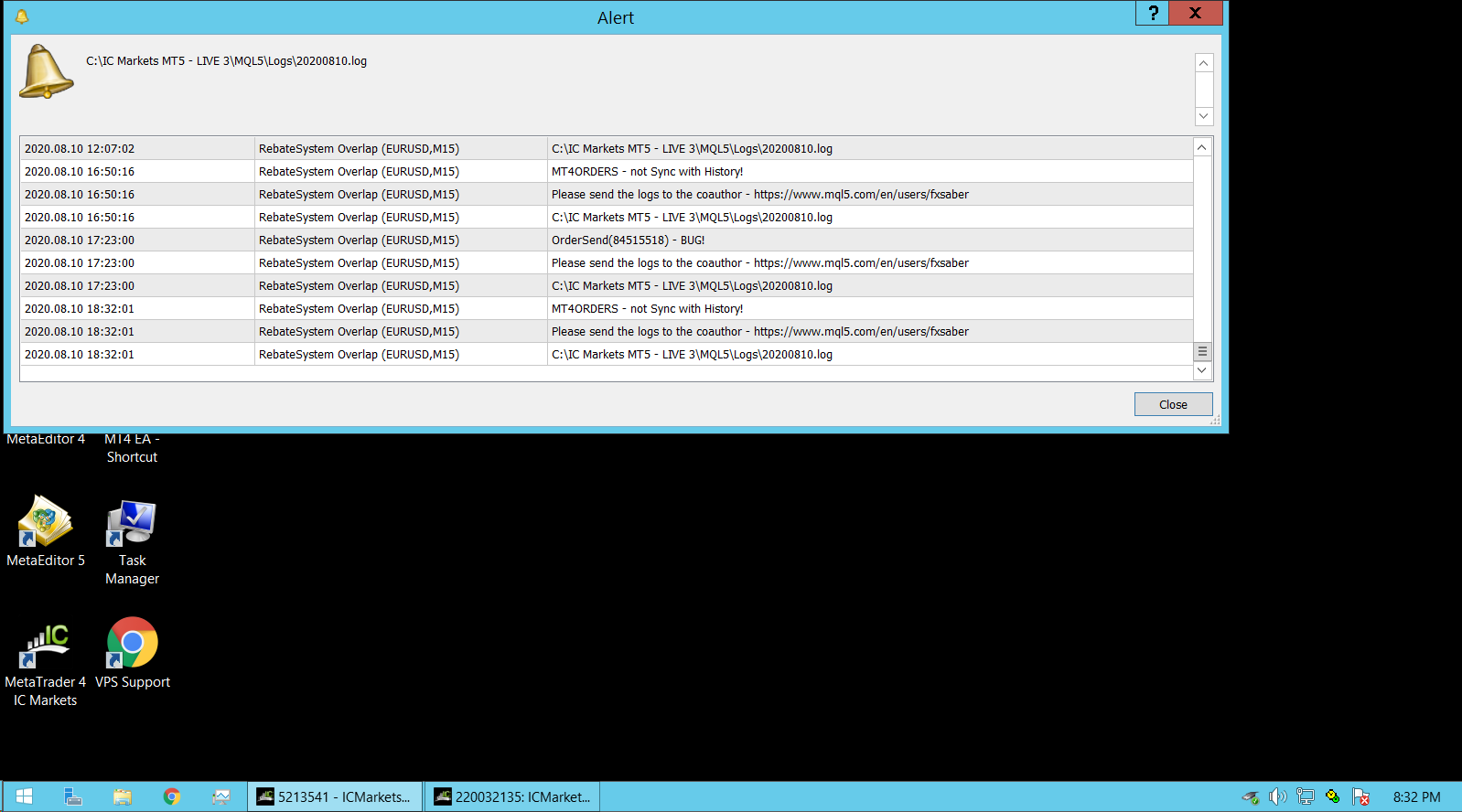This screenshot has width=1462, height=812.
Task: Open the 8:32 PM taskbar clock
Action: click(x=1416, y=797)
